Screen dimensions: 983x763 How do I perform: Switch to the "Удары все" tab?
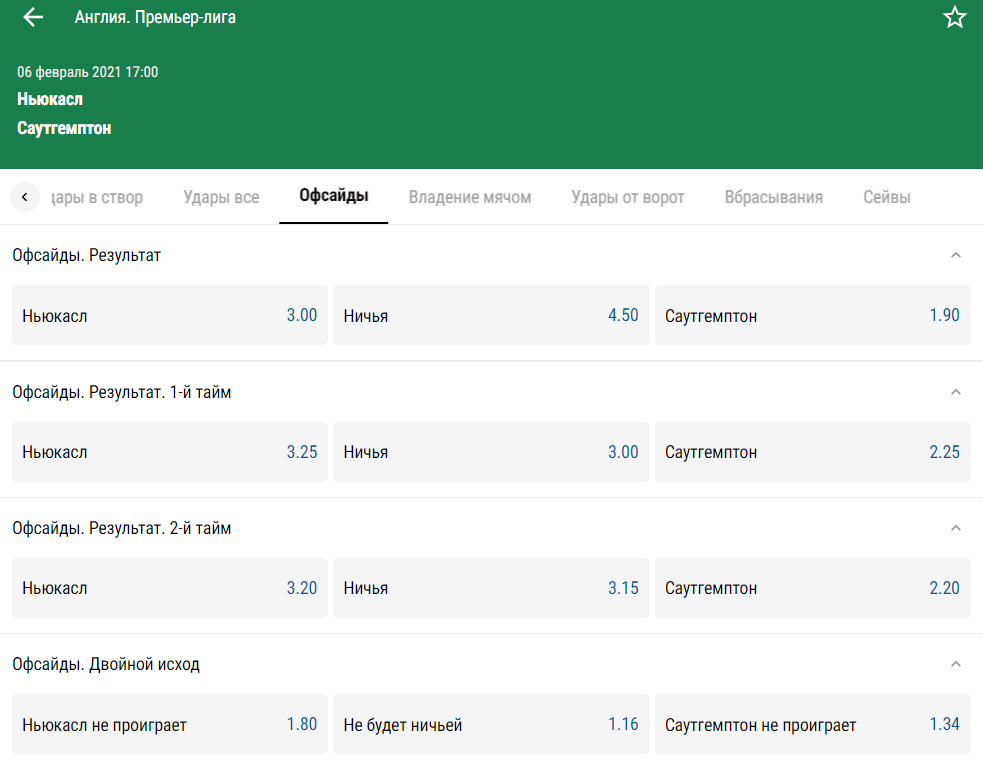[221, 197]
